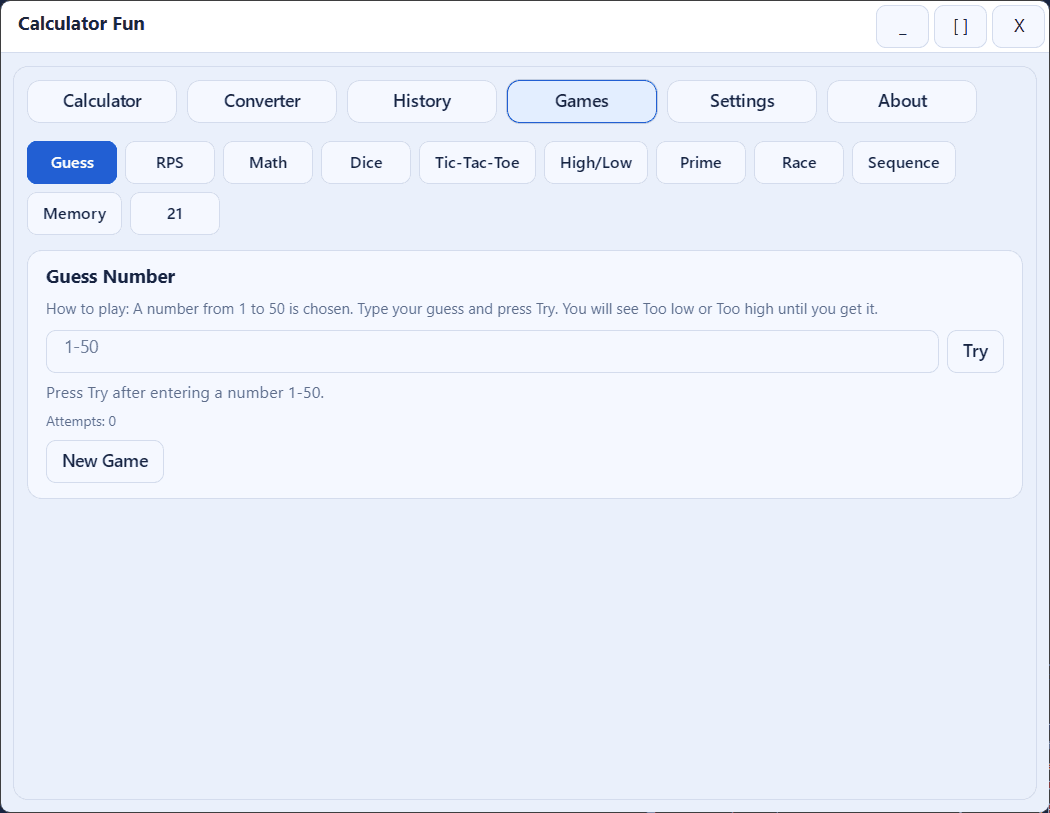
Task: Select the High/Low game
Action: click(x=595, y=162)
